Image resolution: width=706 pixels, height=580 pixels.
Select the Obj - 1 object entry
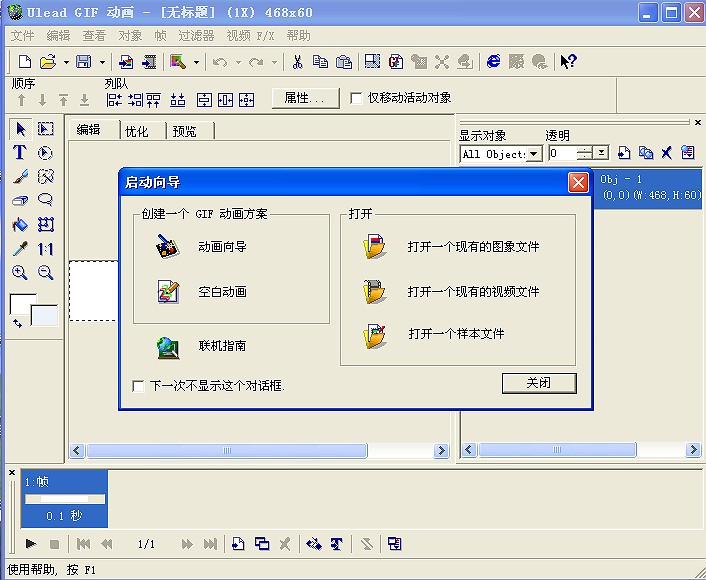(647, 188)
